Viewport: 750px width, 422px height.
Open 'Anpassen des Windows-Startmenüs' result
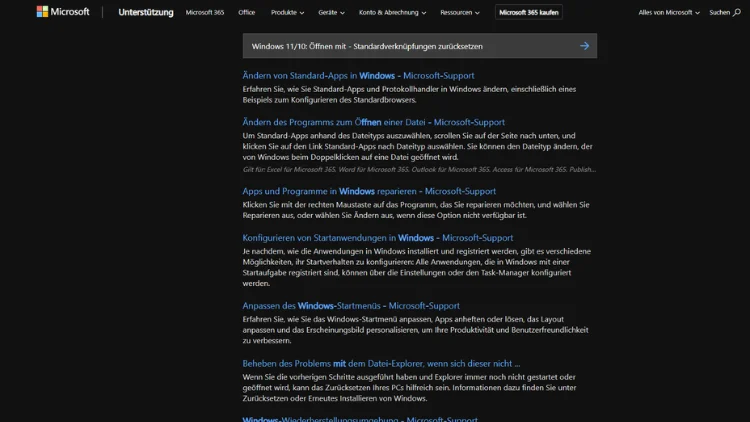point(351,305)
